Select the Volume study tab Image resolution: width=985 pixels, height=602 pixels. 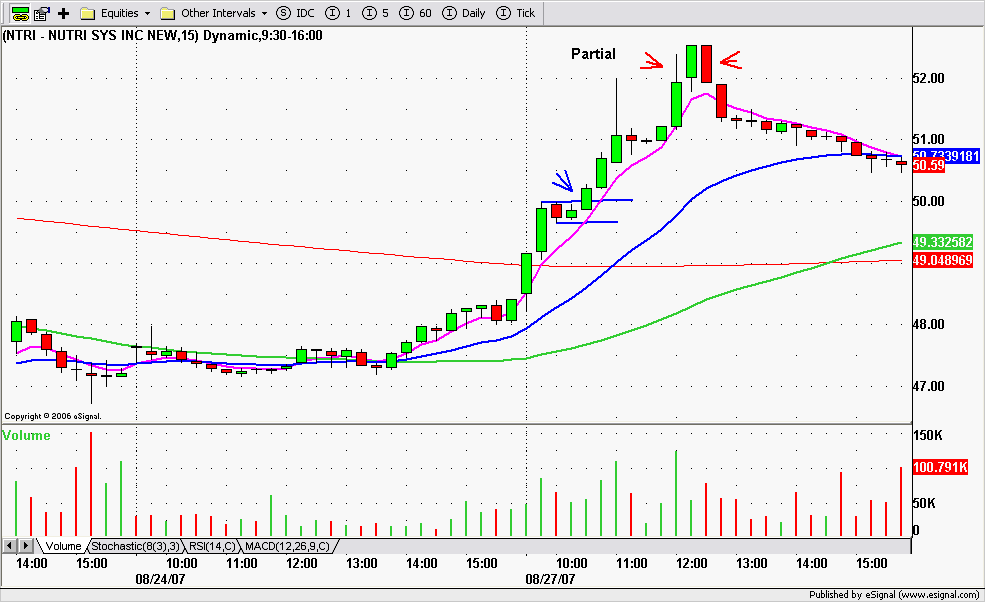63,546
